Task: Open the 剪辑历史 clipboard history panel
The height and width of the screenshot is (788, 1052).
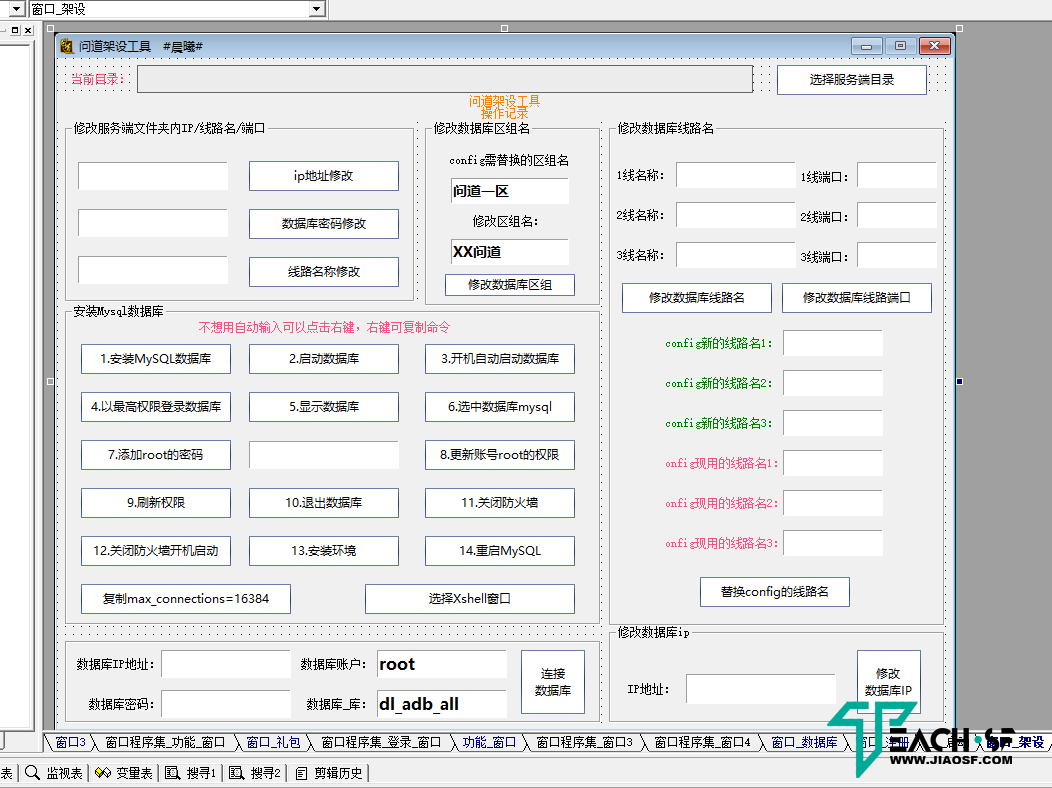Action: click(329, 773)
